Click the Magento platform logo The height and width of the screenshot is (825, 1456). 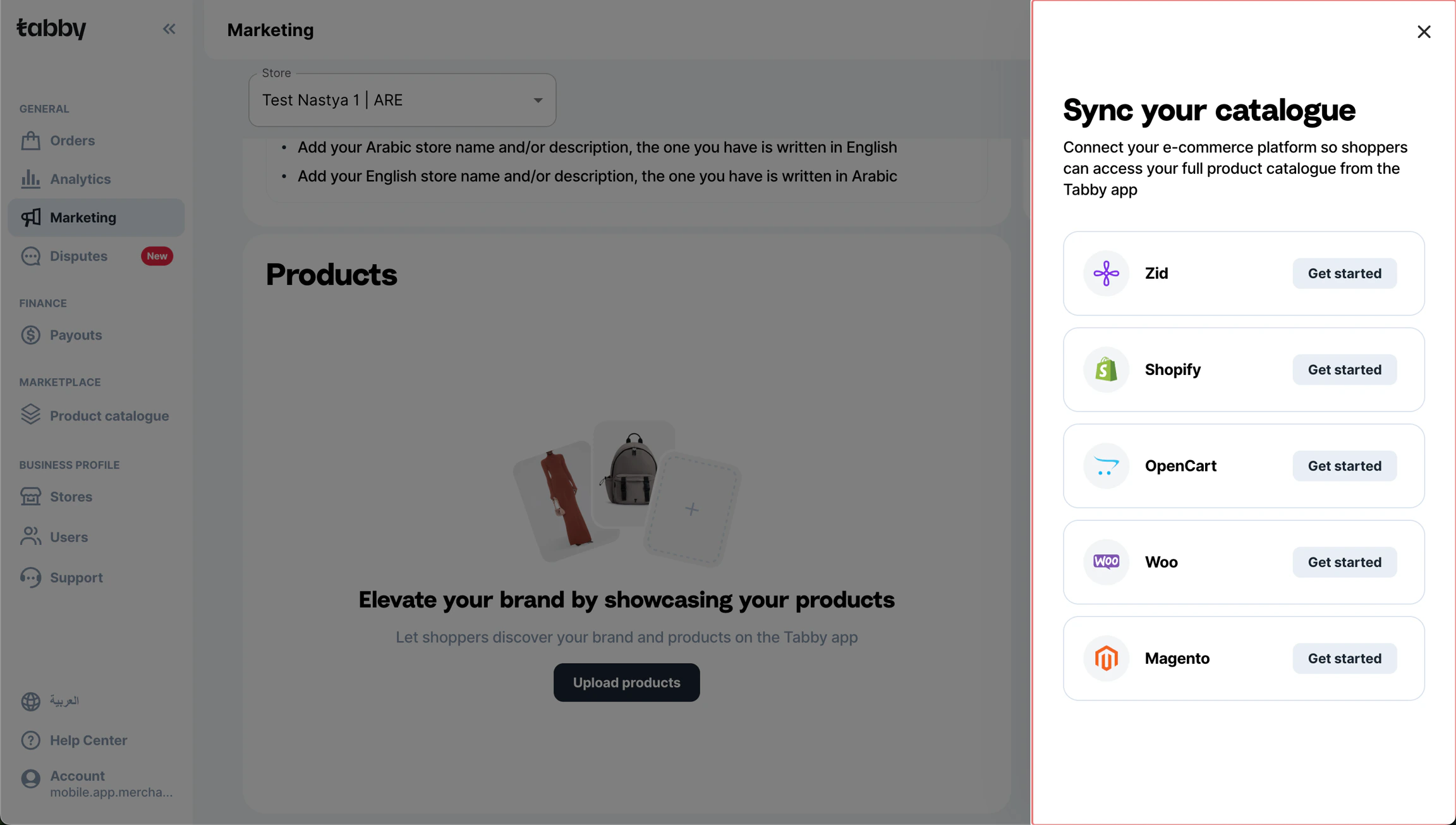click(1105, 657)
